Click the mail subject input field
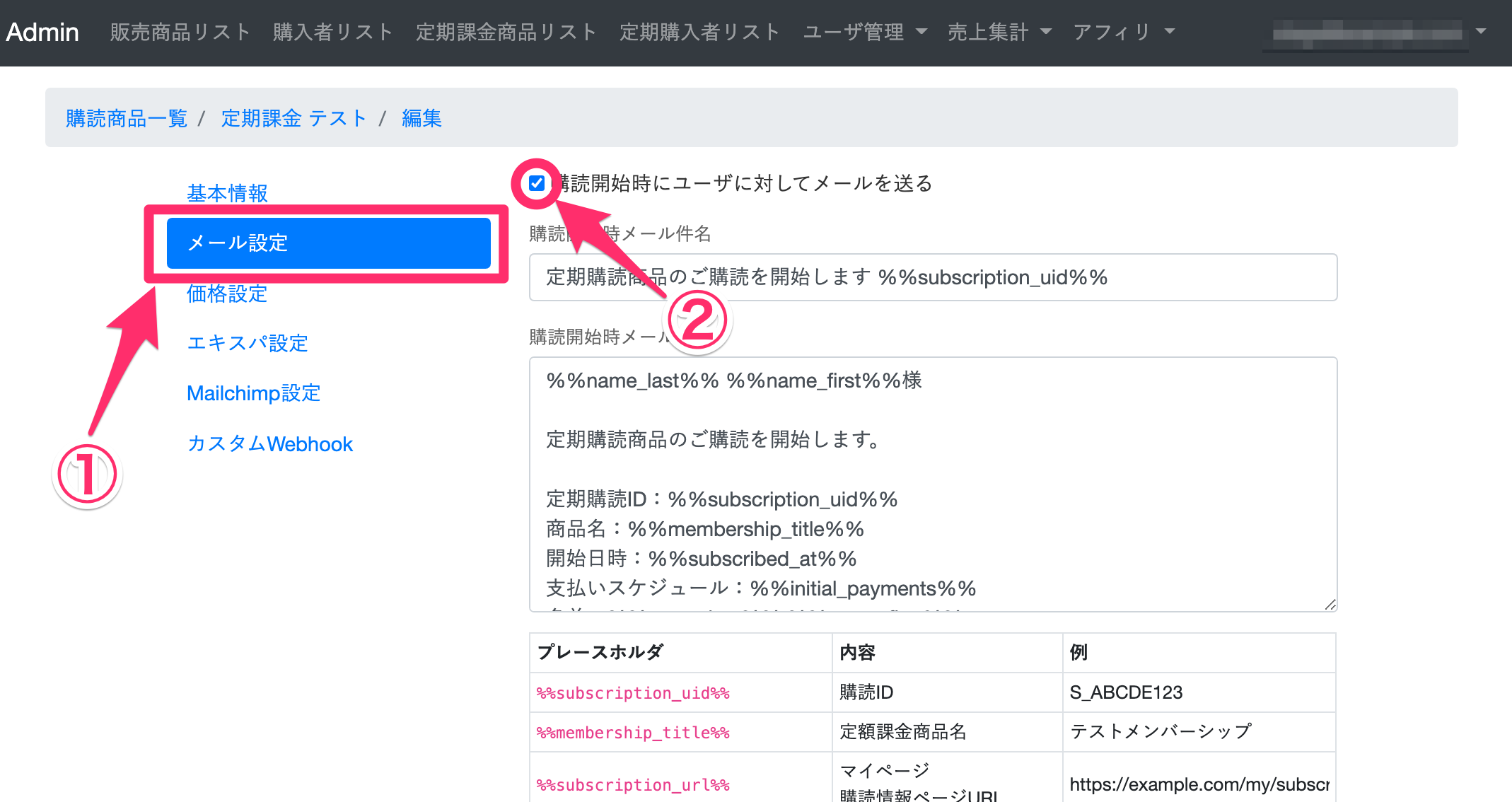 coord(932,277)
